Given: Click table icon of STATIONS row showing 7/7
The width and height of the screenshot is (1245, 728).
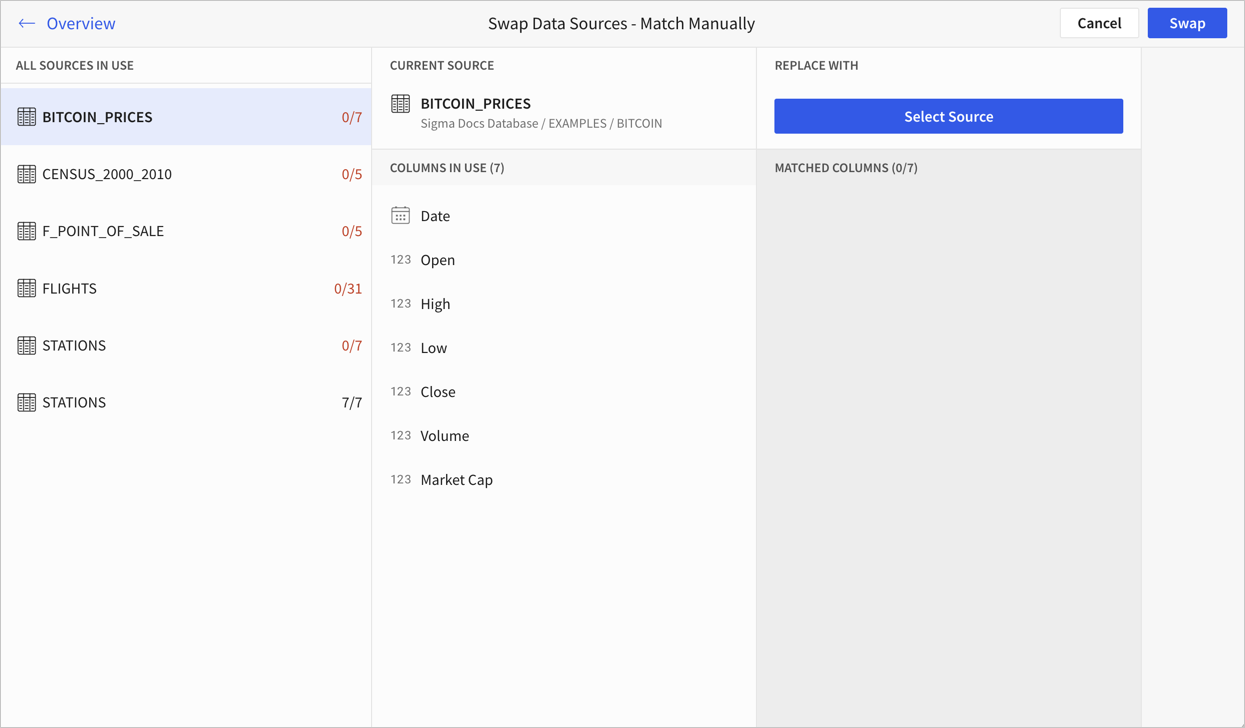Looking at the screenshot, I should point(27,402).
